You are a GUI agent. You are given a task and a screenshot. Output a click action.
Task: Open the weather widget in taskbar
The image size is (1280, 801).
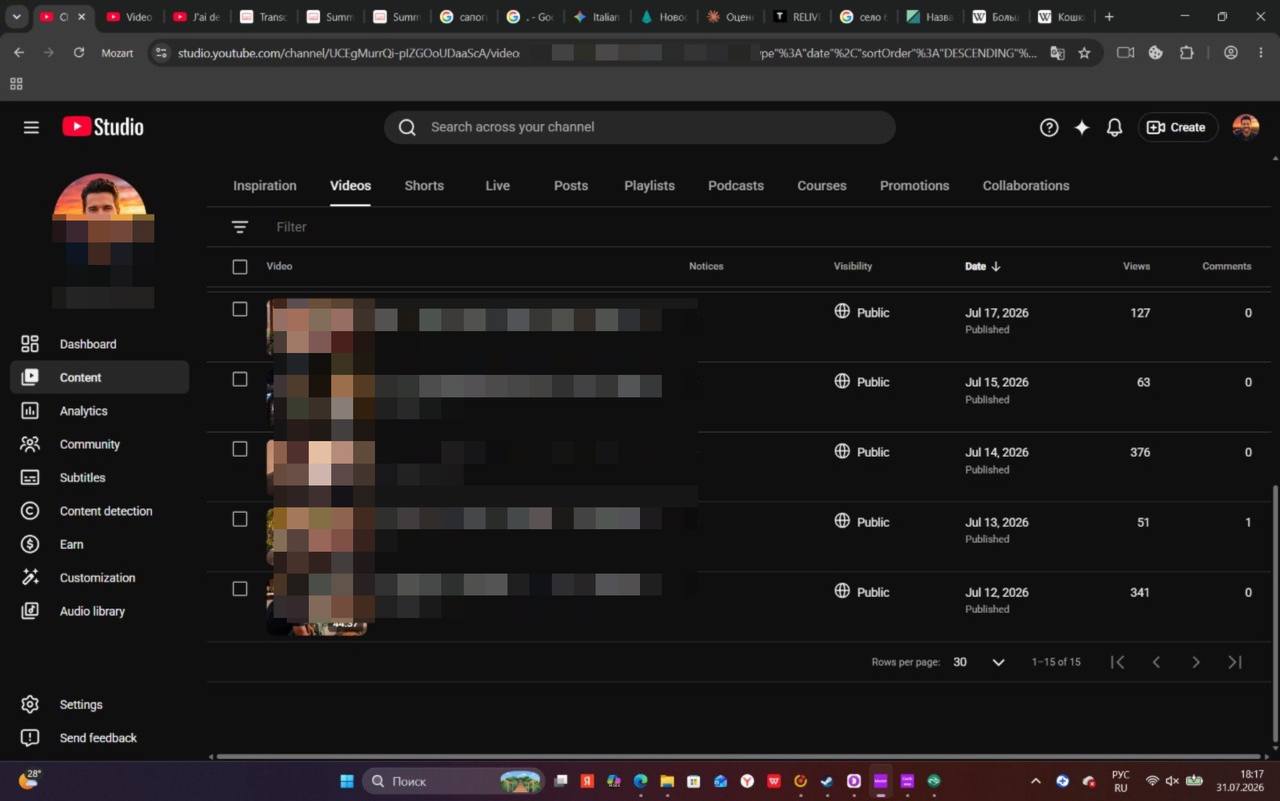(x=27, y=780)
